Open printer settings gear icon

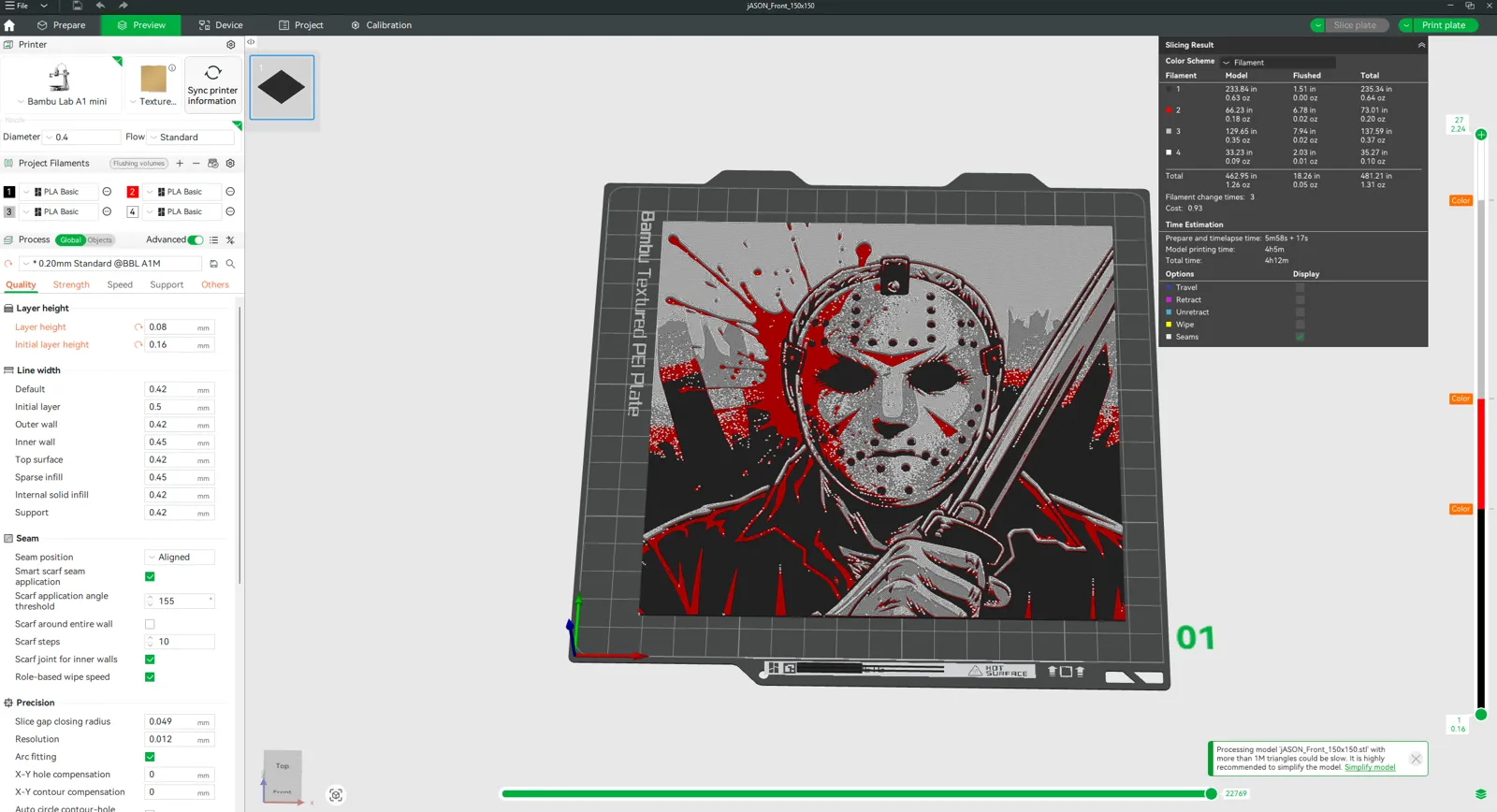231,45
